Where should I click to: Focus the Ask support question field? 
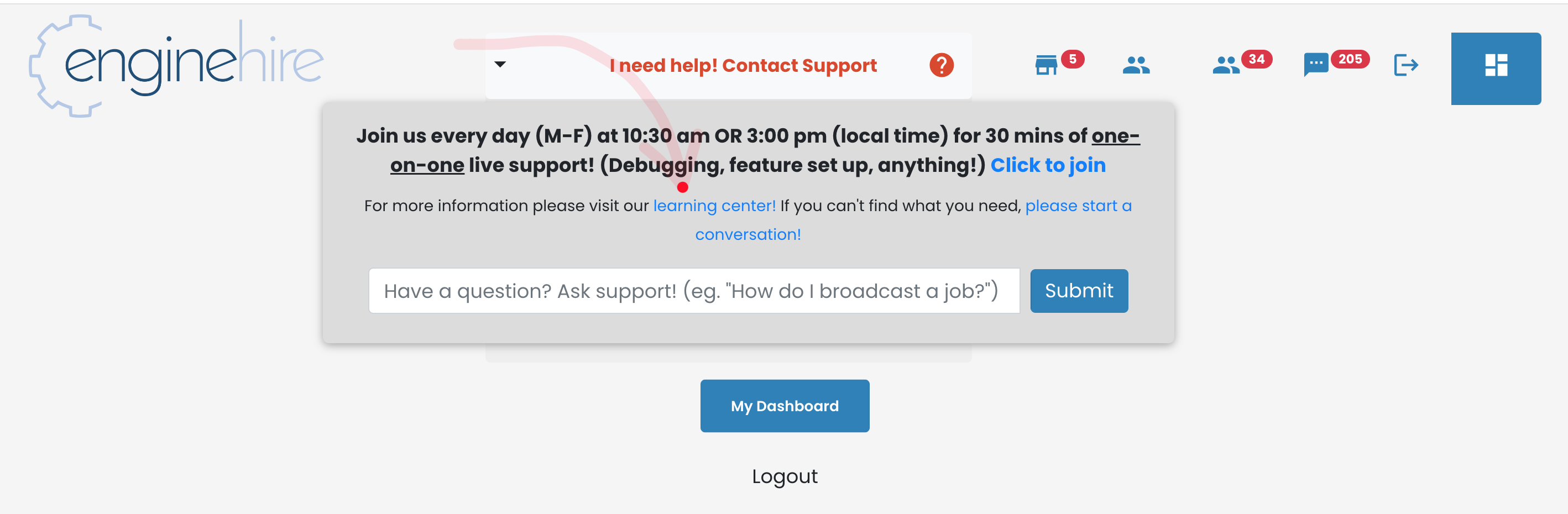pyautogui.click(x=694, y=291)
